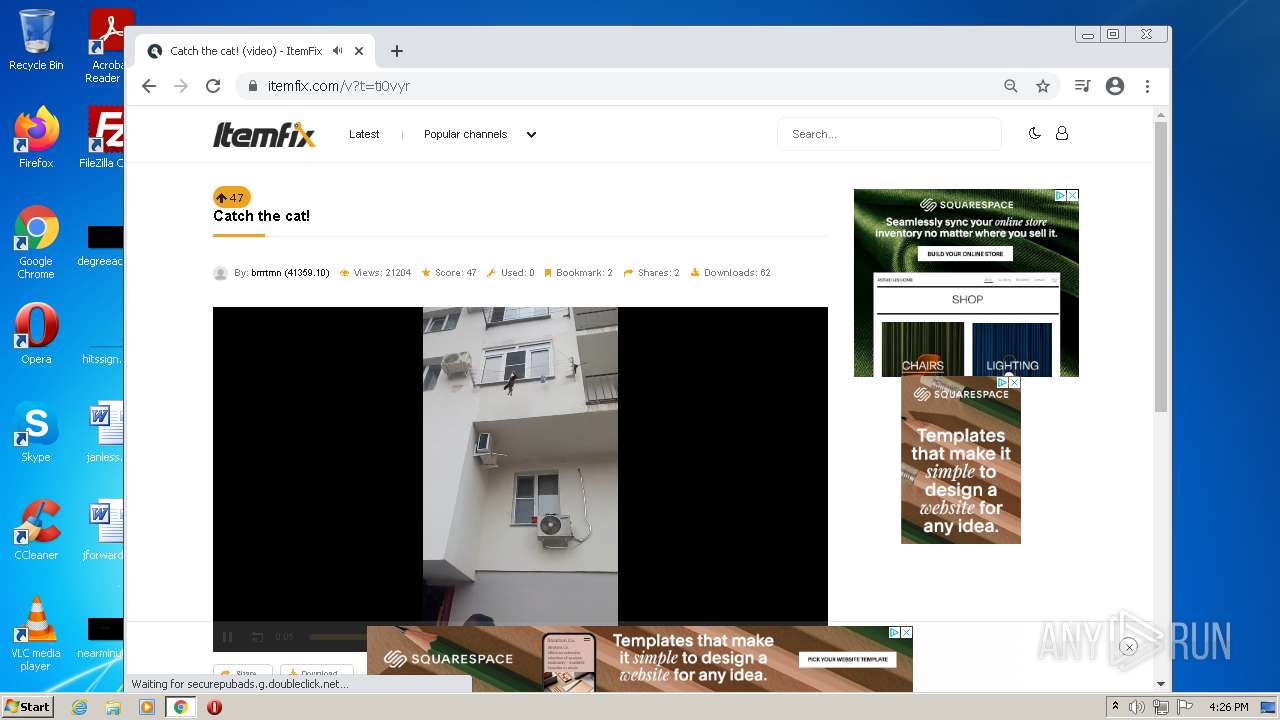The height and width of the screenshot is (720, 1280).
Task: Click the Used: 0 stat
Action: coord(510,273)
